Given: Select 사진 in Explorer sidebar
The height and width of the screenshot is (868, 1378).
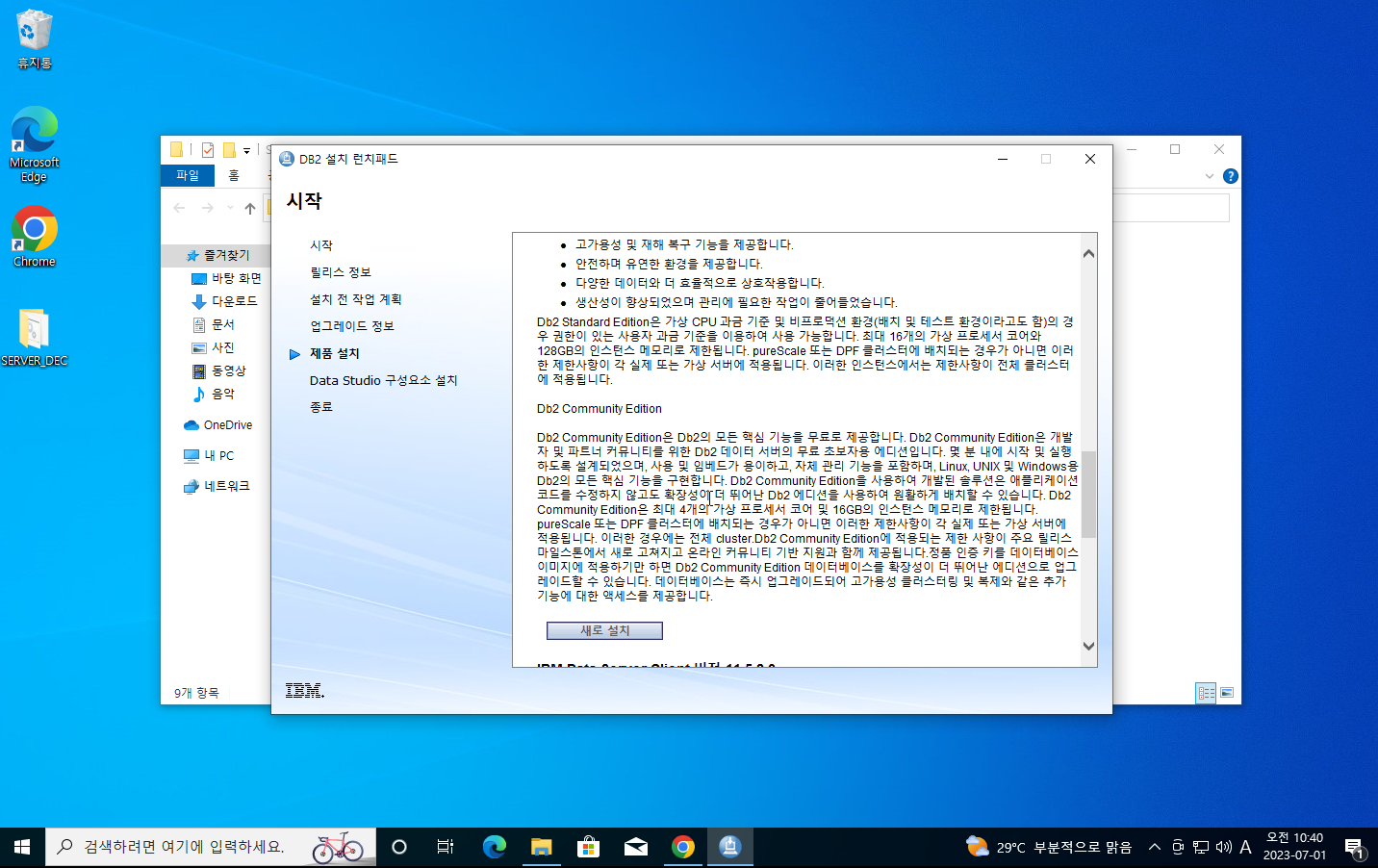Looking at the screenshot, I should coord(213,347).
